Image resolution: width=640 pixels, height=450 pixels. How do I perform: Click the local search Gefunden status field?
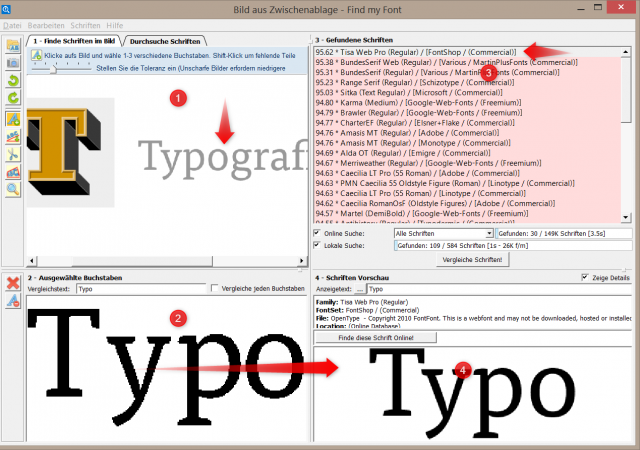coord(513,245)
